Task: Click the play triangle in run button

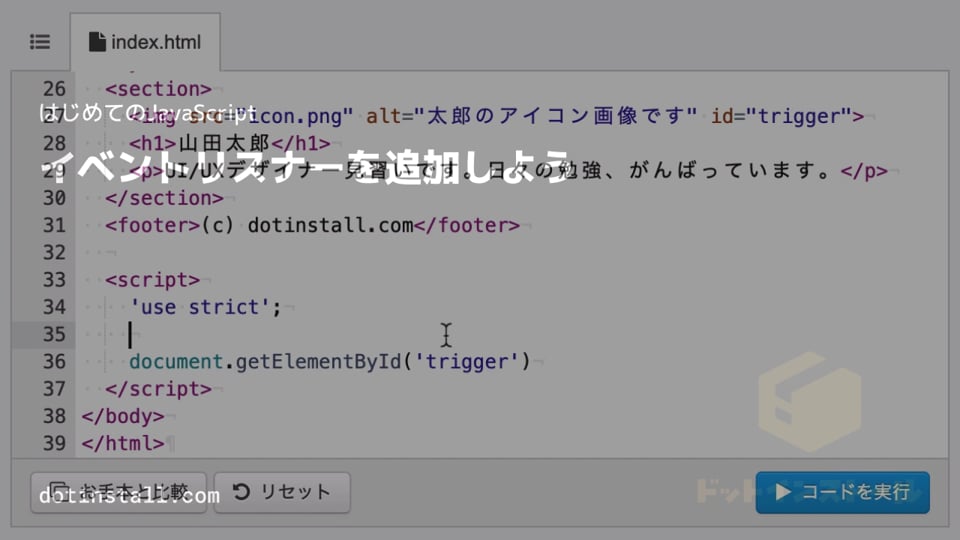Action: point(783,492)
